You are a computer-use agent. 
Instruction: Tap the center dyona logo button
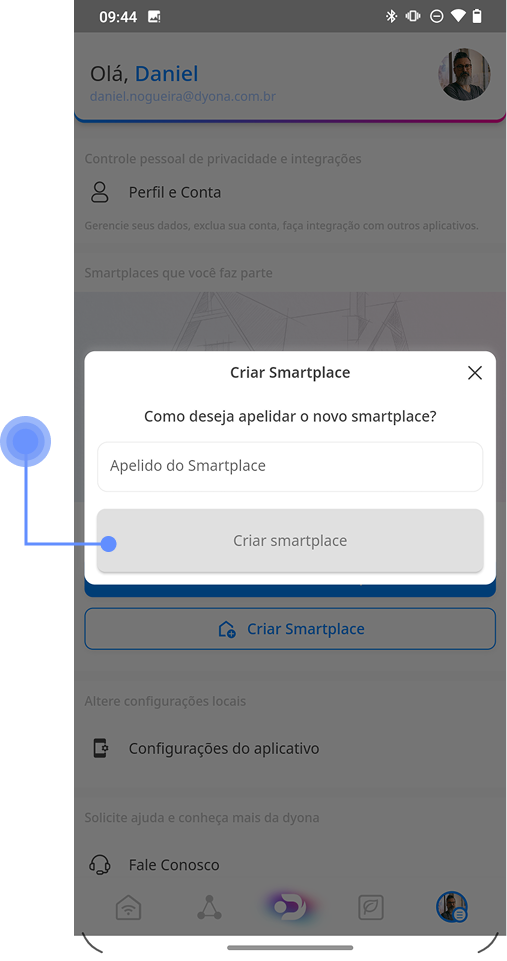(x=290, y=906)
